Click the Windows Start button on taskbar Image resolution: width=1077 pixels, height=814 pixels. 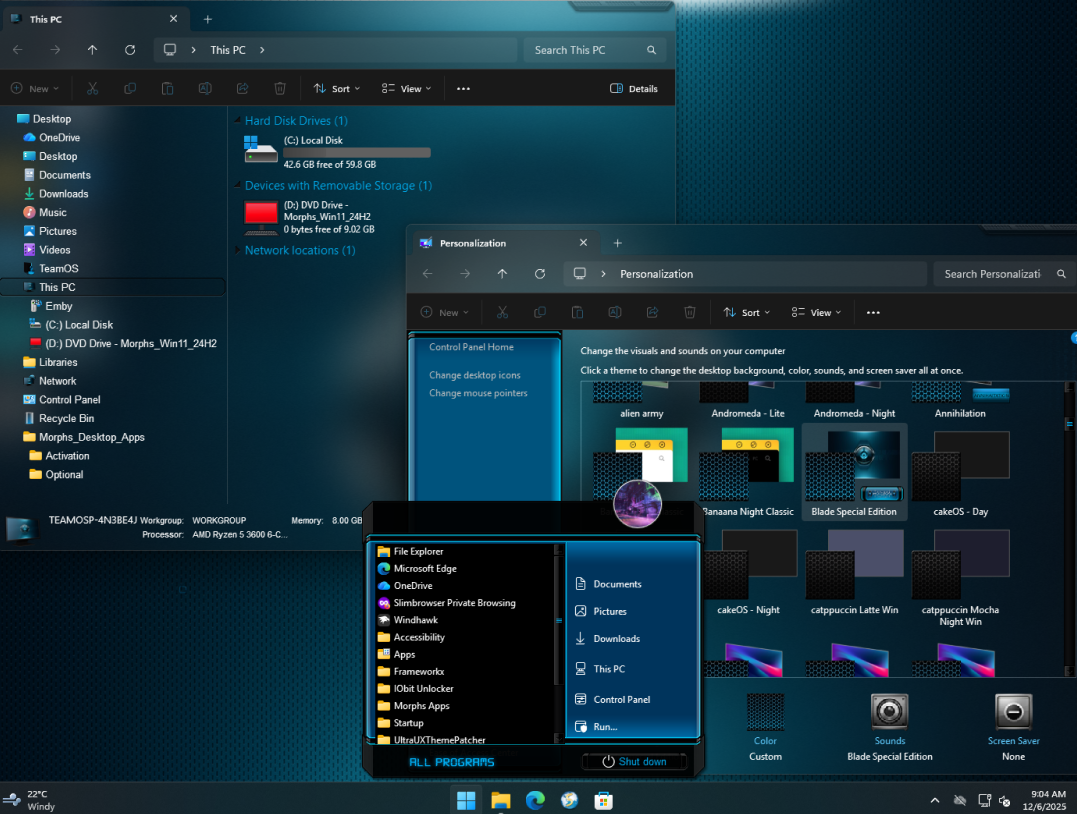coord(466,800)
